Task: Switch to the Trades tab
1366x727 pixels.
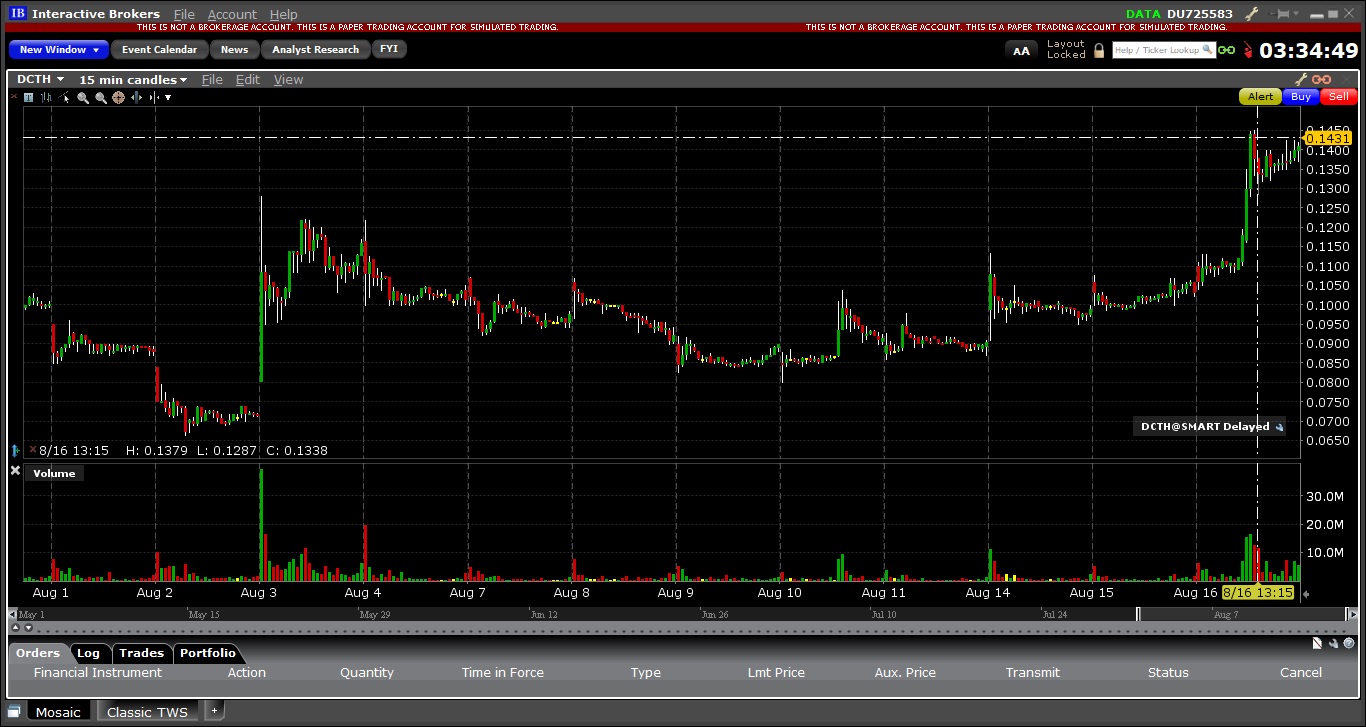Action: coord(141,653)
